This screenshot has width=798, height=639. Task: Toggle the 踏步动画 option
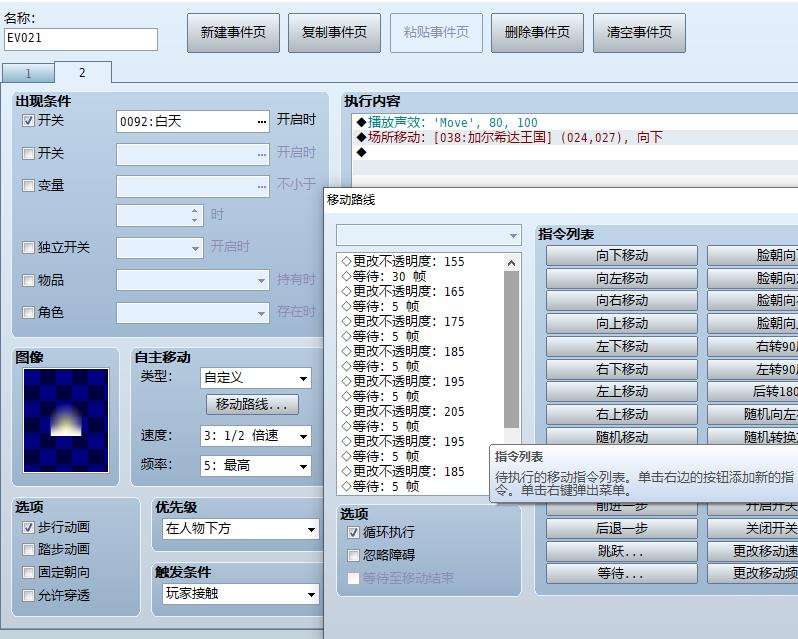pyautogui.click(x=28, y=549)
